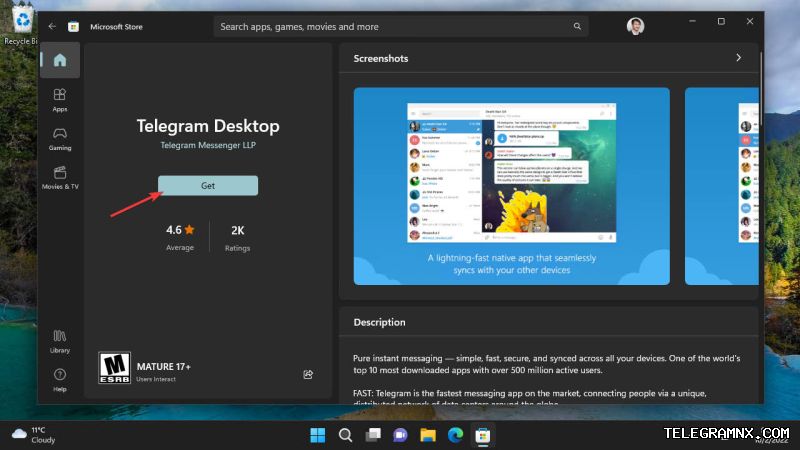Viewport: 800px width, 450px height.
Task: Click the 2K Ratings count
Action: click(x=237, y=238)
